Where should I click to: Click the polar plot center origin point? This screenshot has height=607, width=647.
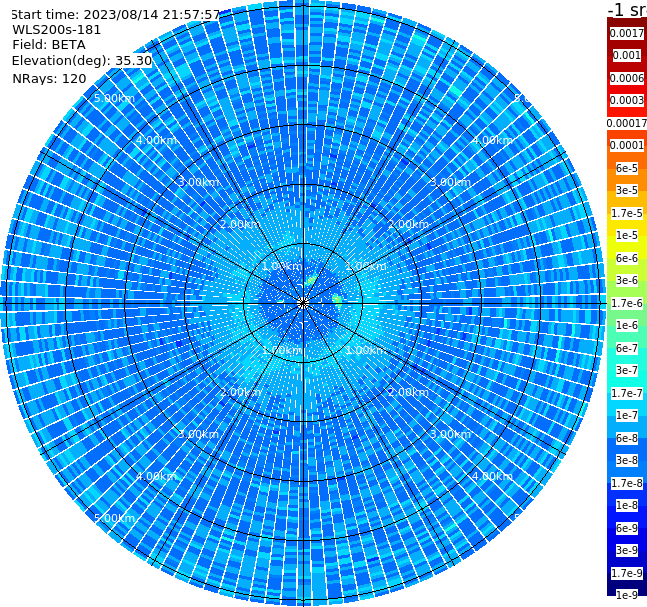(303, 303)
